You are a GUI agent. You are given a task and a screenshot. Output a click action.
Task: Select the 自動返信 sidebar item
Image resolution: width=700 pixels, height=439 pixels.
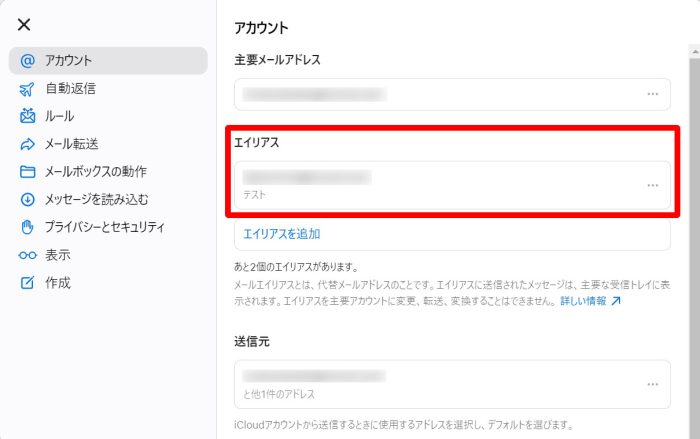[70, 89]
